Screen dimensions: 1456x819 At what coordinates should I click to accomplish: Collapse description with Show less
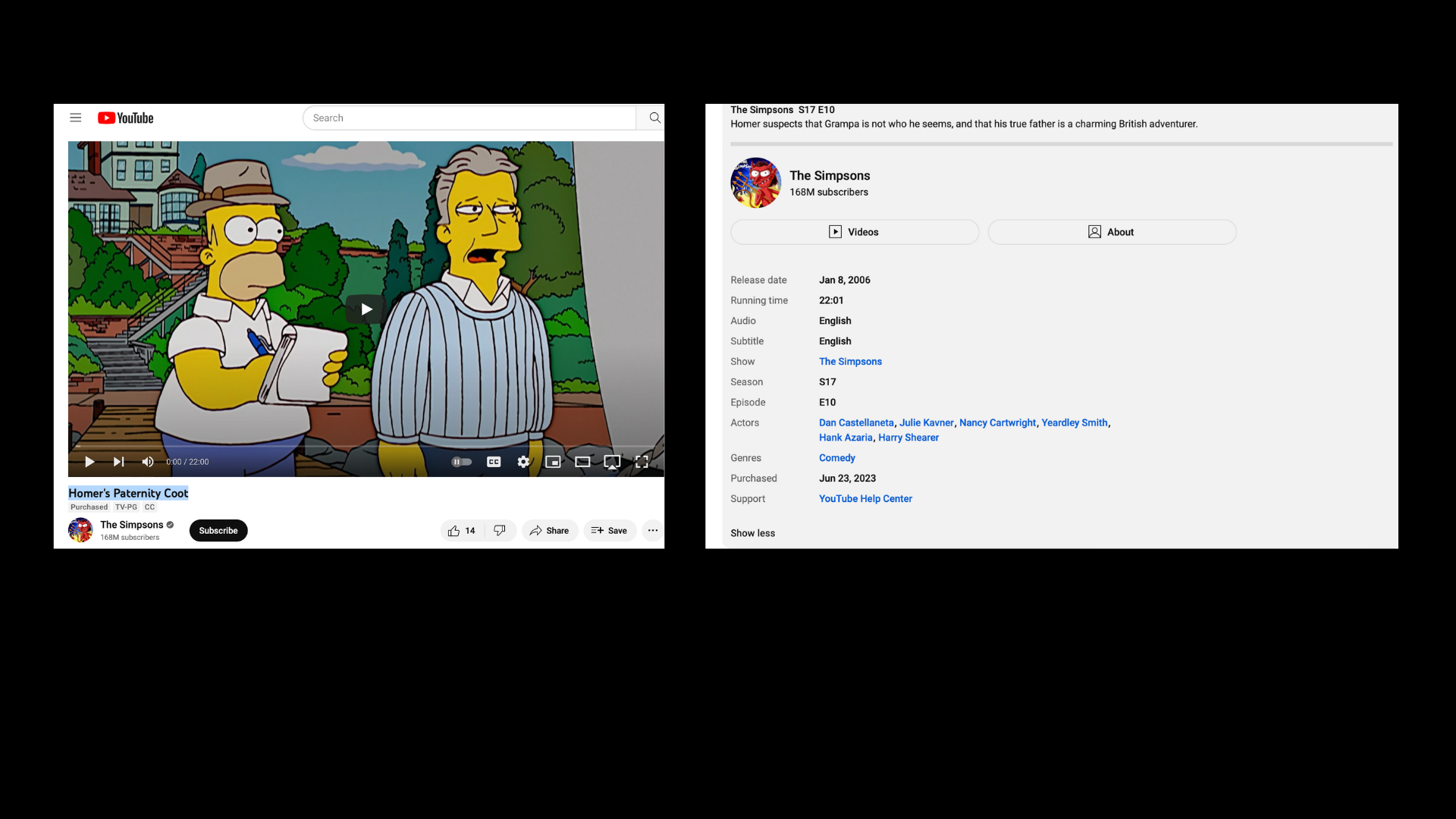click(x=752, y=533)
